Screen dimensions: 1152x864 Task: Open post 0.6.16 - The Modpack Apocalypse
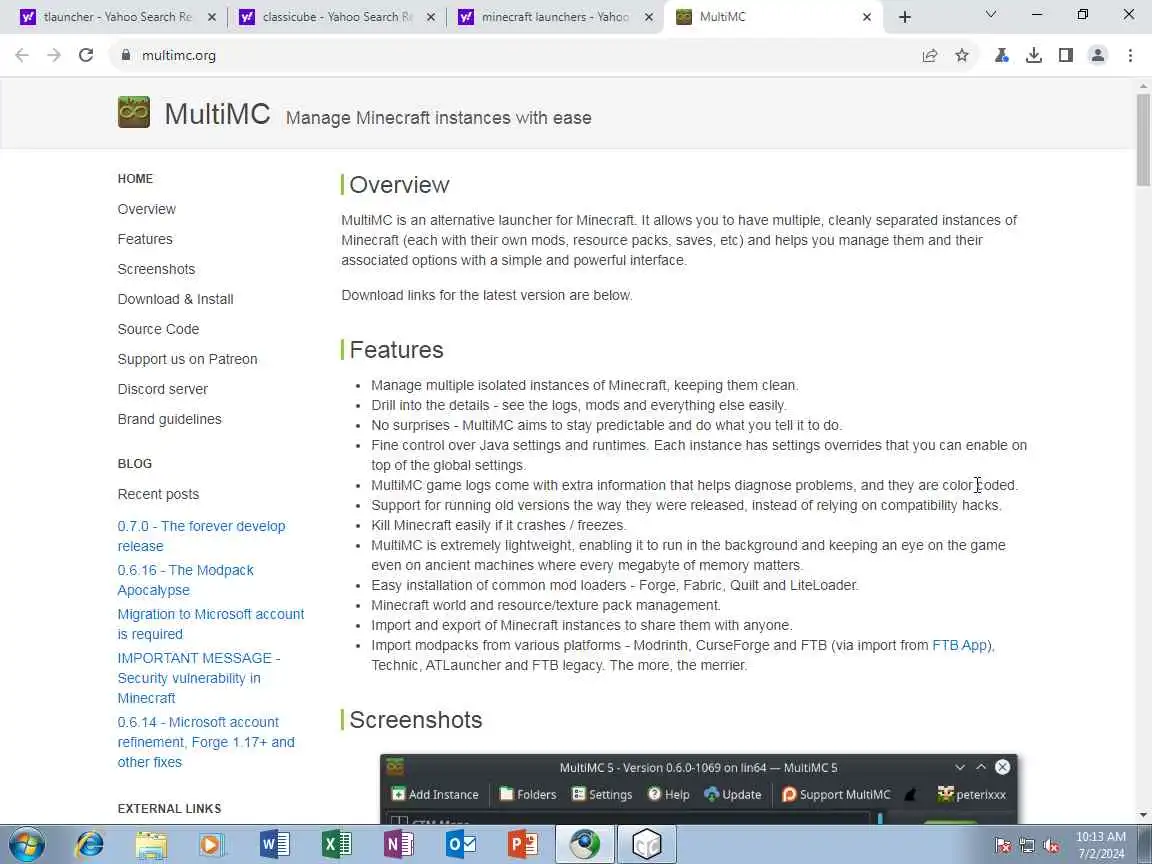pos(185,580)
